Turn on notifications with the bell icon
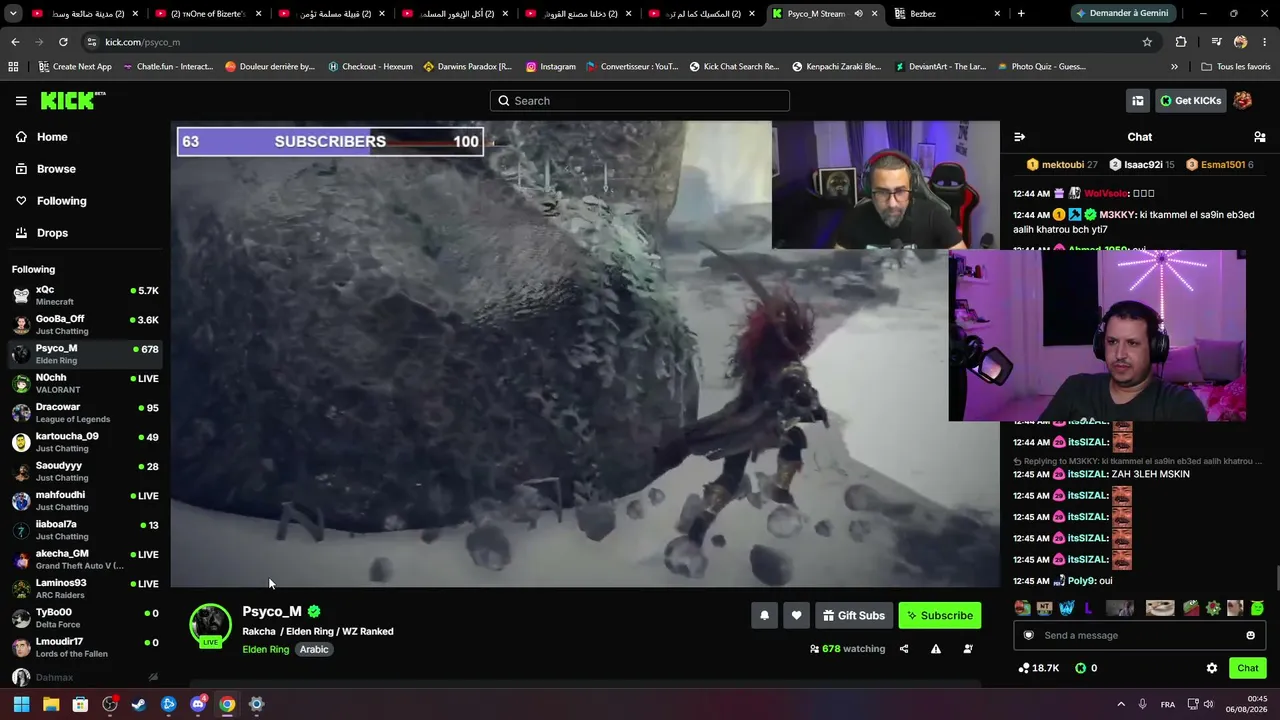The width and height of the screenshot is (1280, 720). tap(765, 616)
